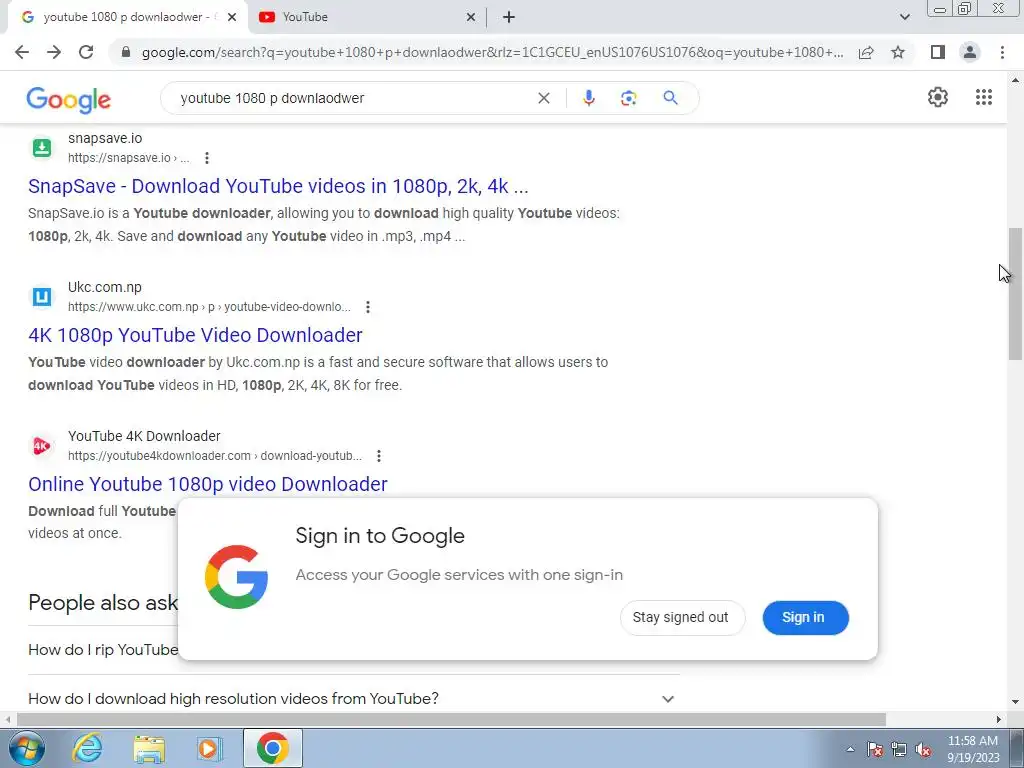Screen dimensions: 1024x768
Task: Open Google search settings gear
Action: (x=938, y=97)
